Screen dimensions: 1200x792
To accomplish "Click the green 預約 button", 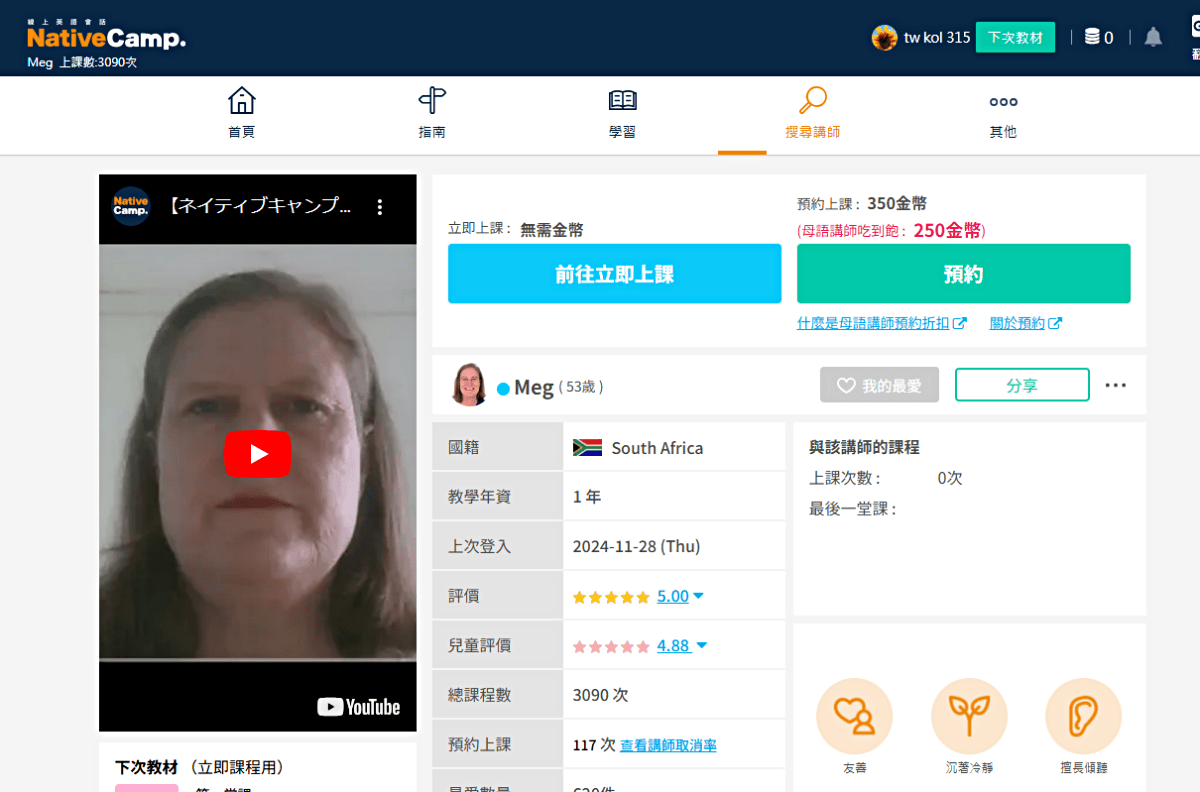I will 963,273.
